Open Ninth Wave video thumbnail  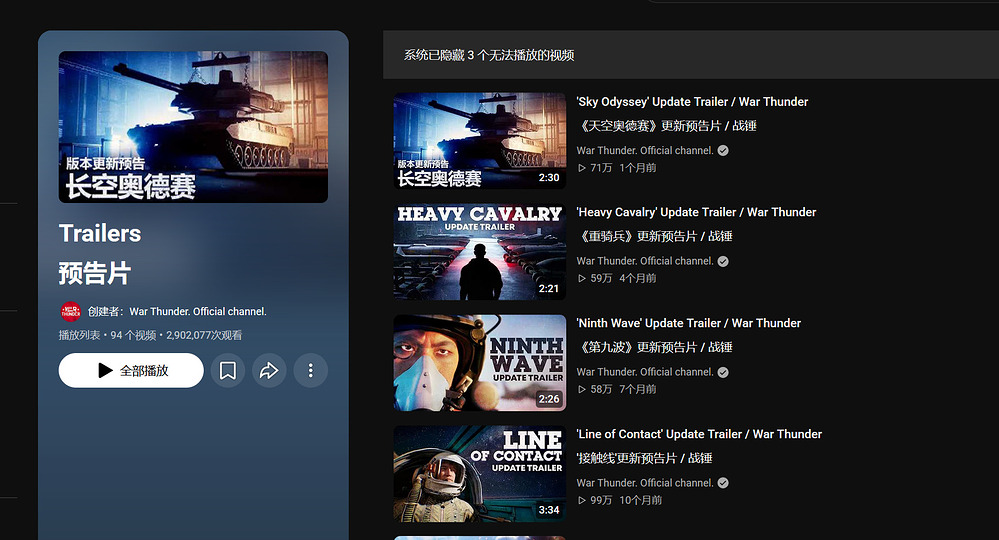(480, 362)
